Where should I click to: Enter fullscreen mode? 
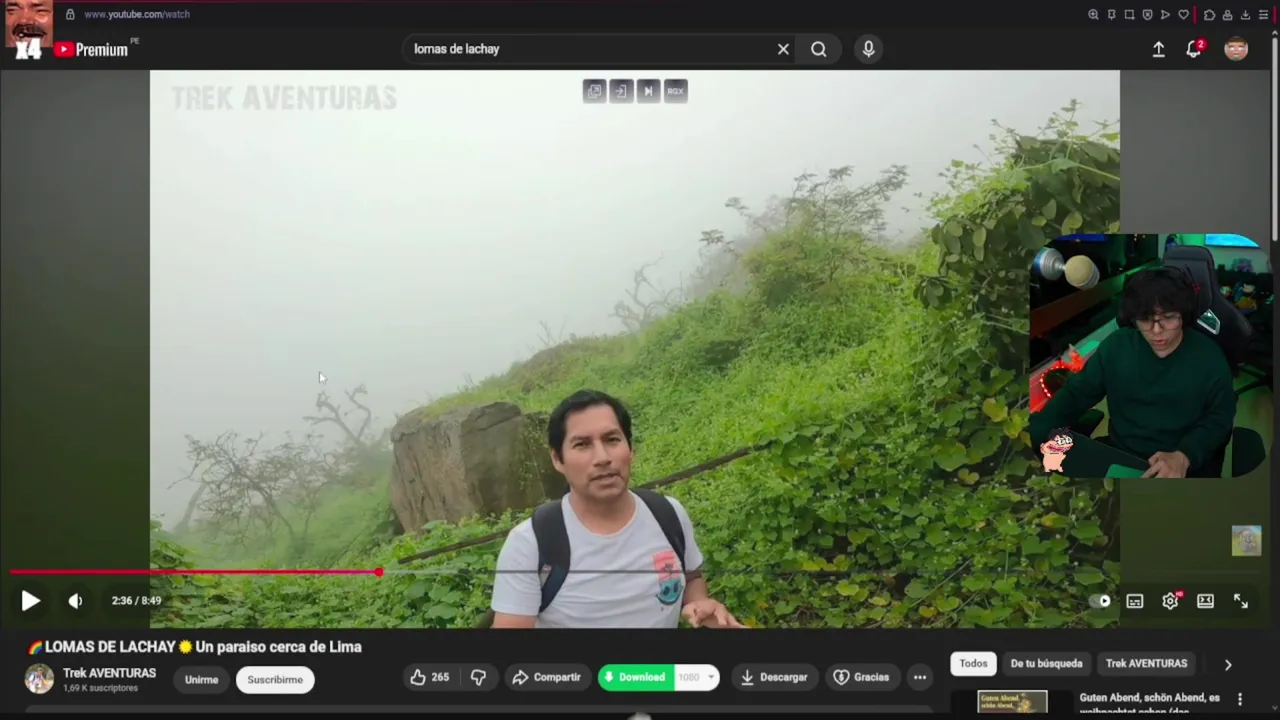(1241, 601)
